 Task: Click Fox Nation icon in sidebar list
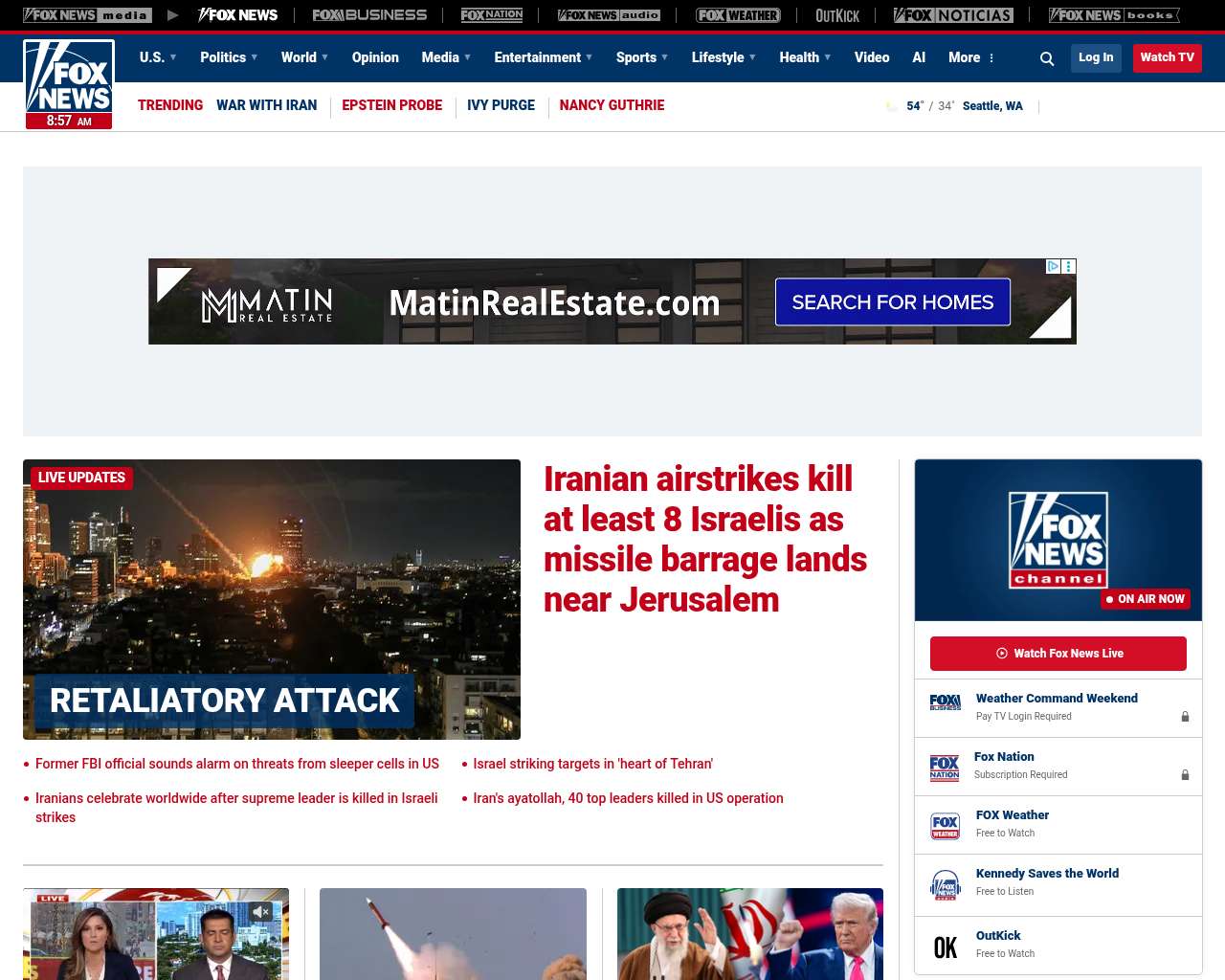point(945,768)
